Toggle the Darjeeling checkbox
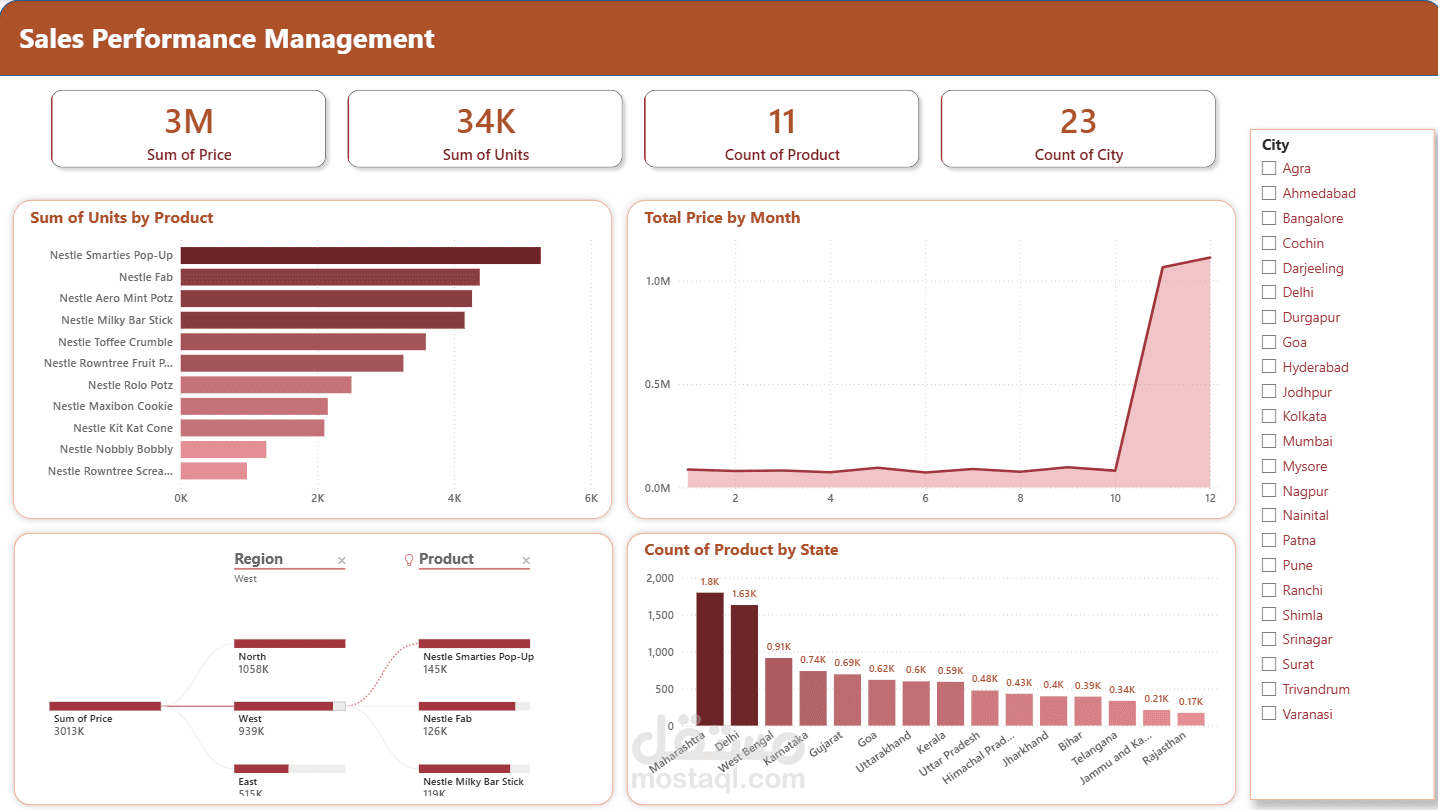The height and width of the screenshot is (810, 1438). click(1269, 268)
